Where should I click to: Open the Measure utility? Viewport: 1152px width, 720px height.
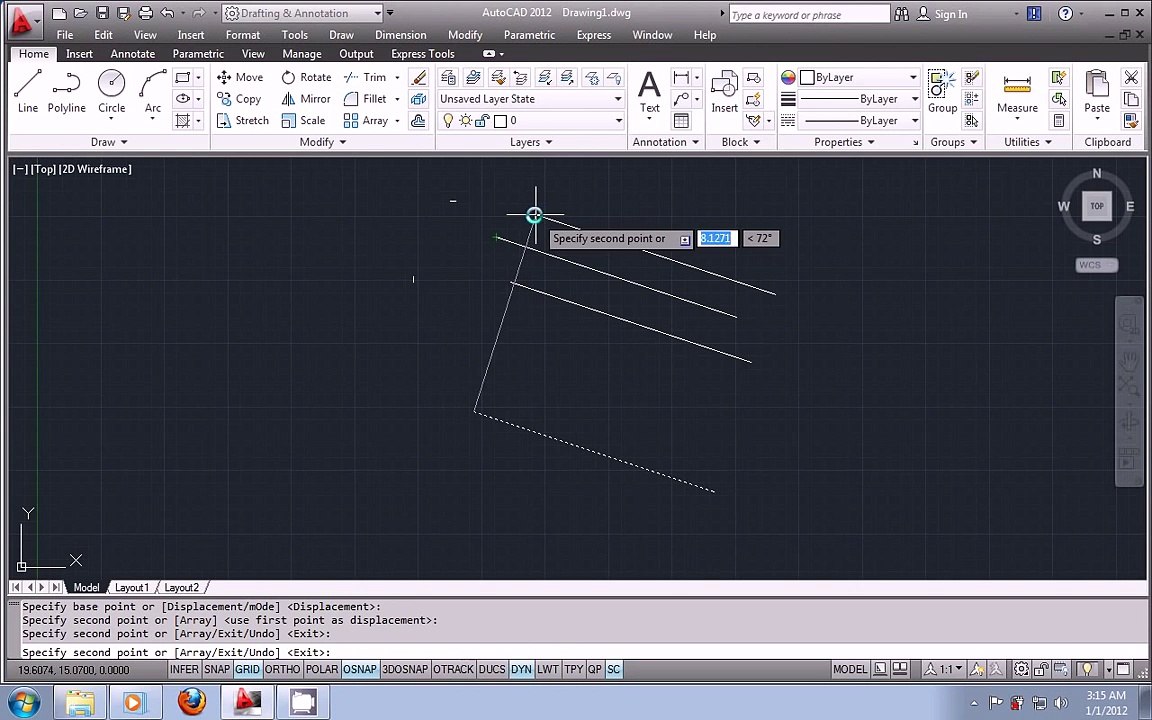pyautogui.click(x=1017, y=92)
